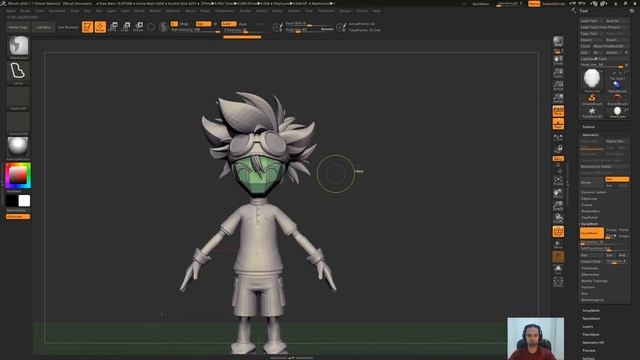Click Load Tool button
The width and height of the screenshot is (640, 360).
pos(591,21)
